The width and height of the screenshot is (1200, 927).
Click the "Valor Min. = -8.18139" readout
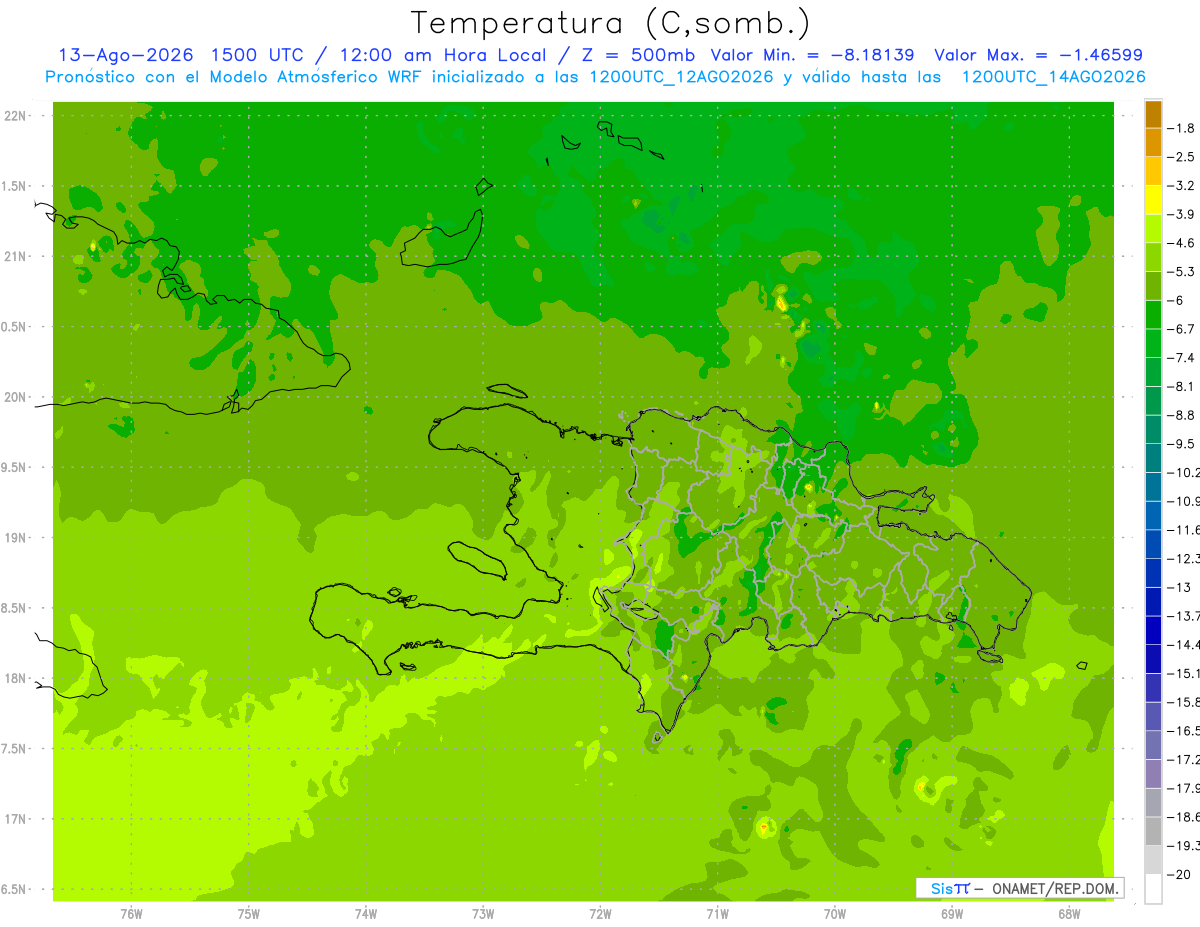(812, 55)
